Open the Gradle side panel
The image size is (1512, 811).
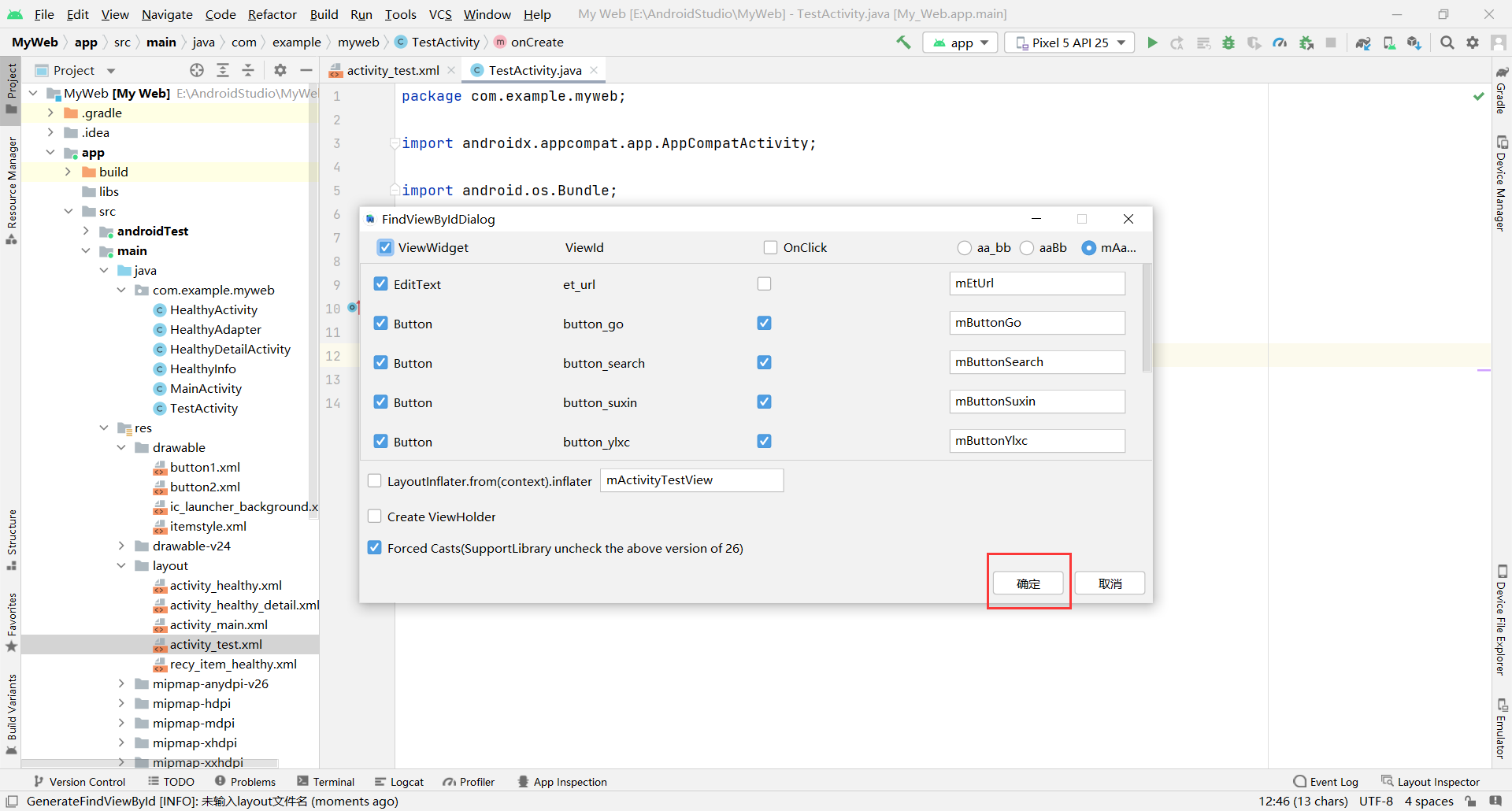click(x=1502, y=90)
